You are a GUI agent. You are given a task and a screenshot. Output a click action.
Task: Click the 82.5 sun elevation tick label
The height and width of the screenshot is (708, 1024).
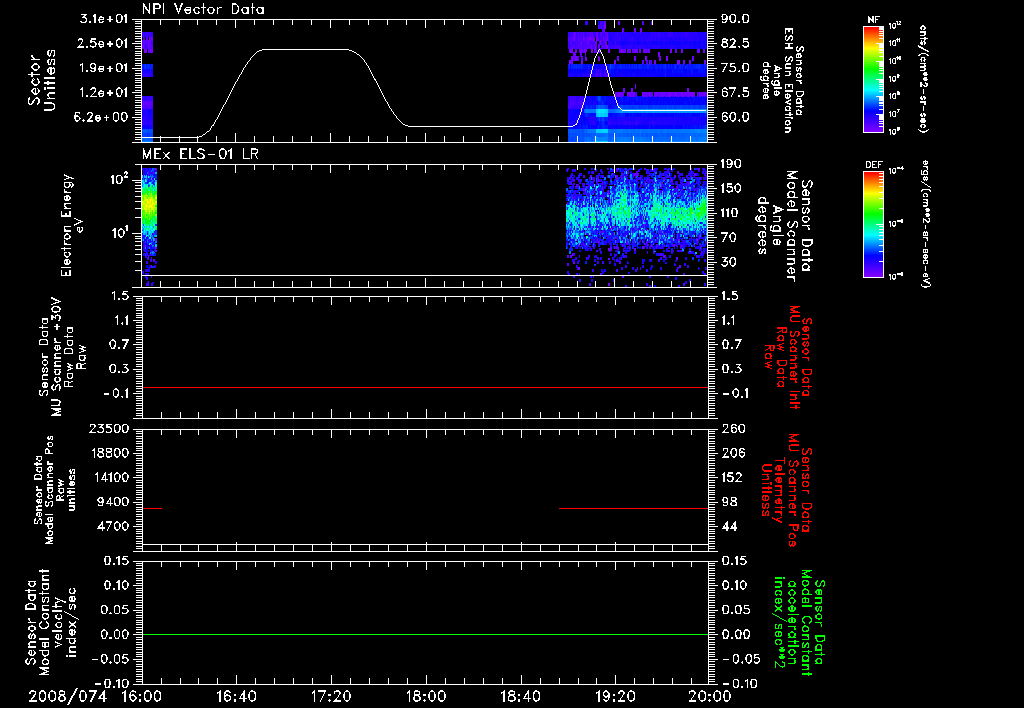tap(735, 43)
